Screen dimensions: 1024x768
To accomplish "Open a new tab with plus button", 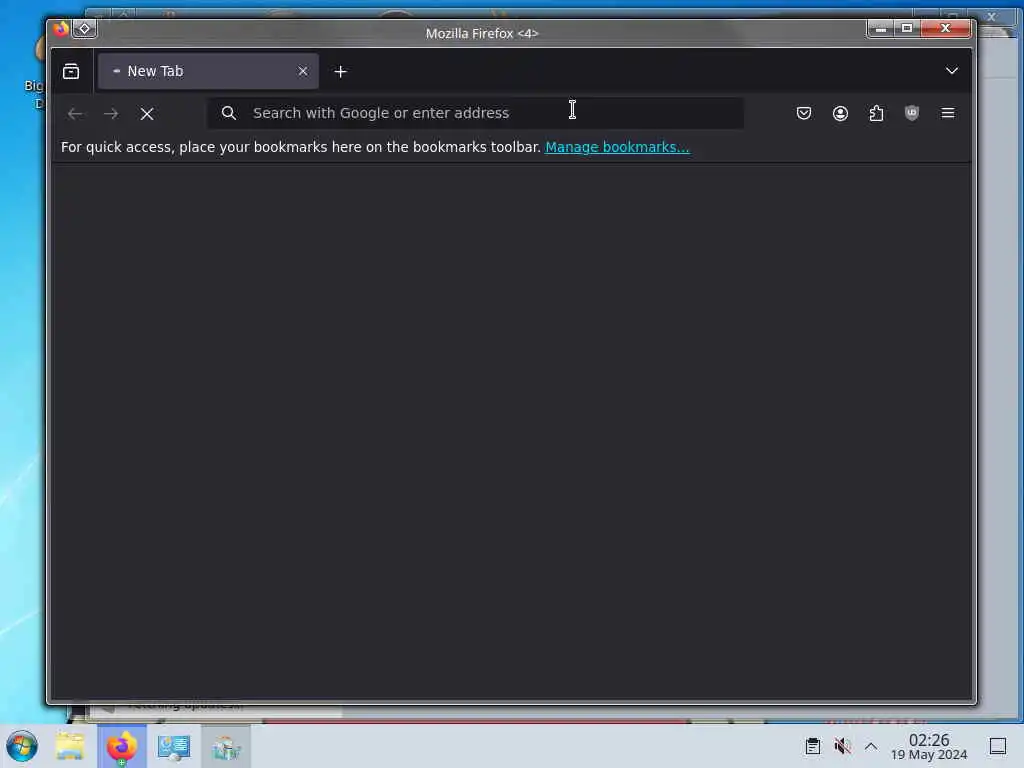I will 340,72.
